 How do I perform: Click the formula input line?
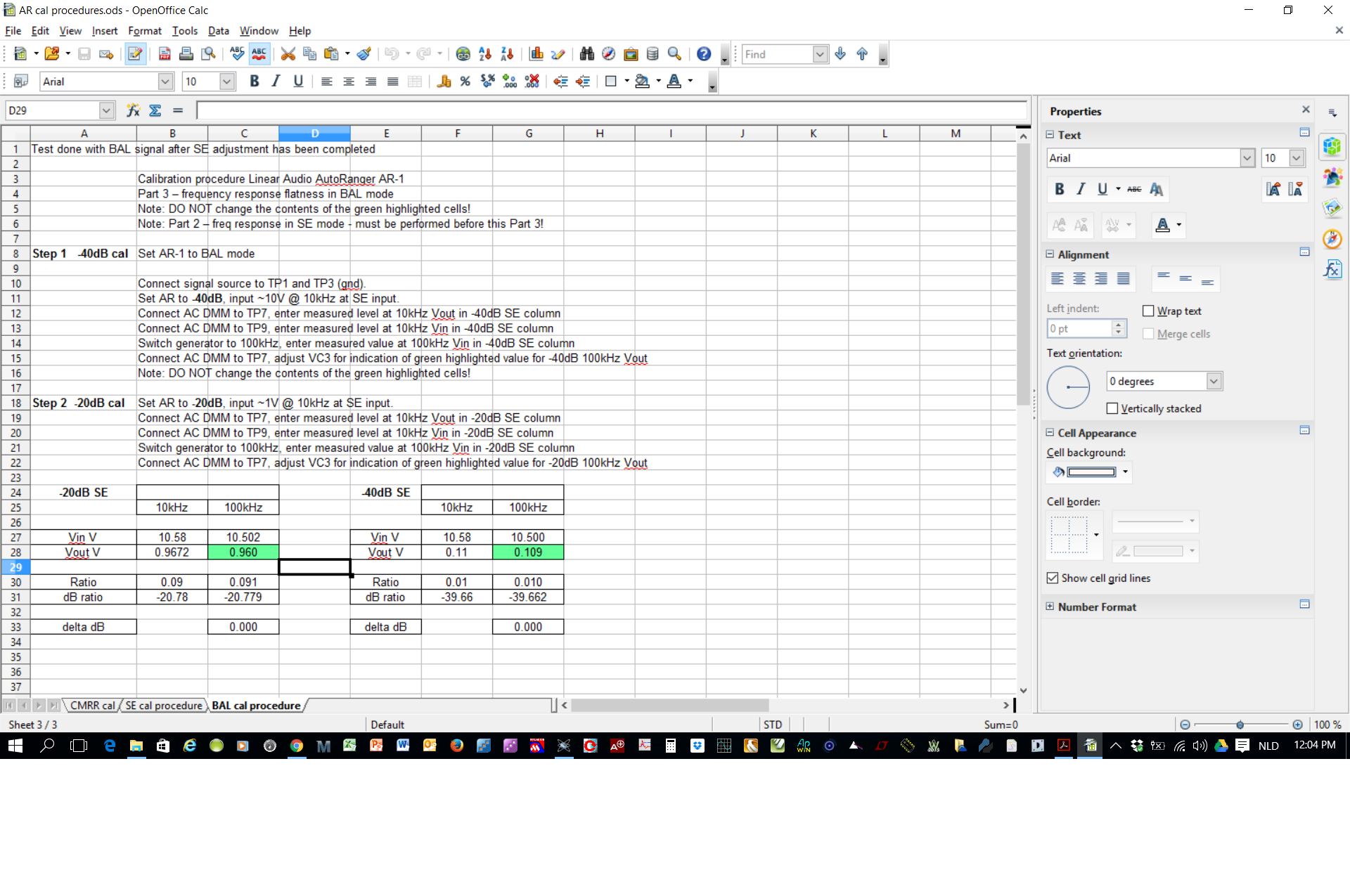coord(612,110)
